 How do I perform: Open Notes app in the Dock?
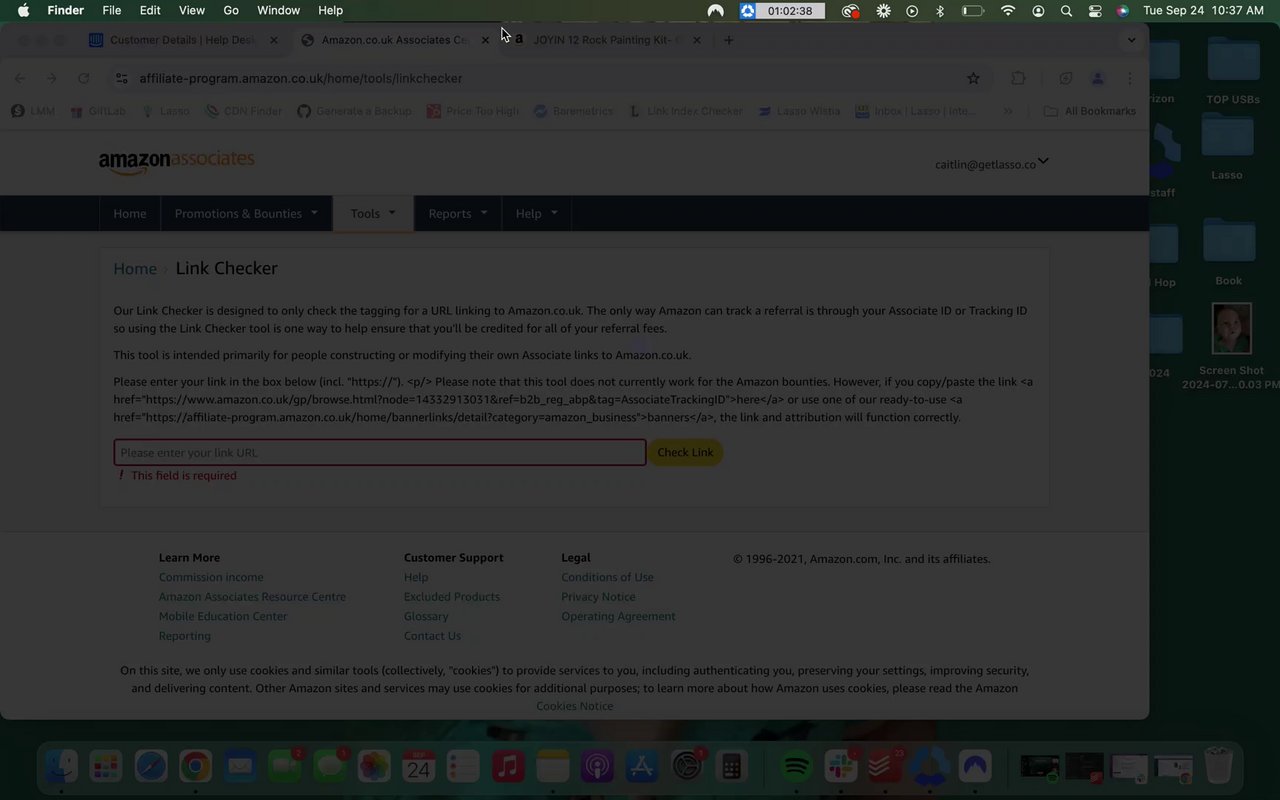[552, 767]
